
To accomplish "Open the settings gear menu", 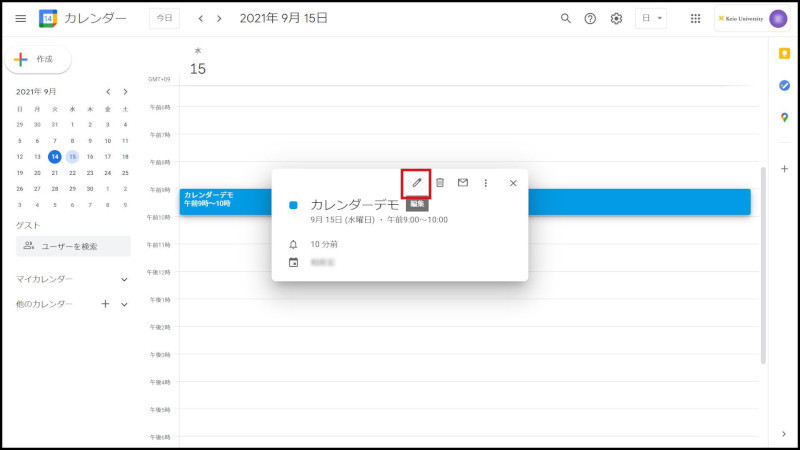I will (616, 18).
